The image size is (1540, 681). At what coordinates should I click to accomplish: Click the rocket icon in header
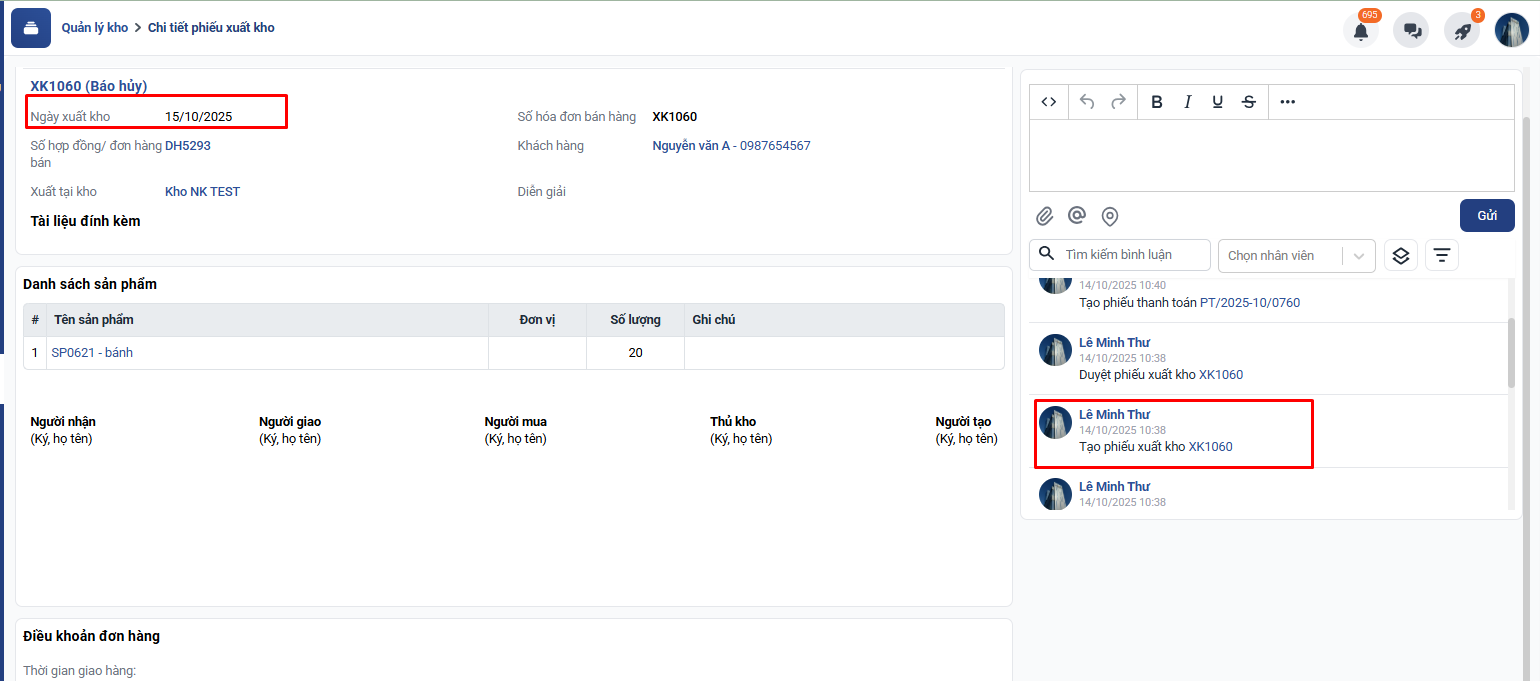[x=1462, y=31]
